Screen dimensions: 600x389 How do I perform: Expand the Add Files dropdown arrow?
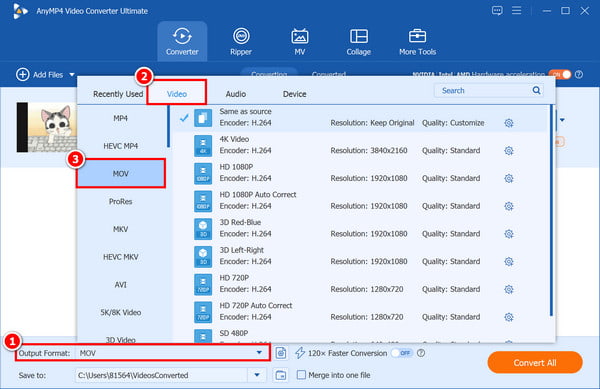click(72, 75)
